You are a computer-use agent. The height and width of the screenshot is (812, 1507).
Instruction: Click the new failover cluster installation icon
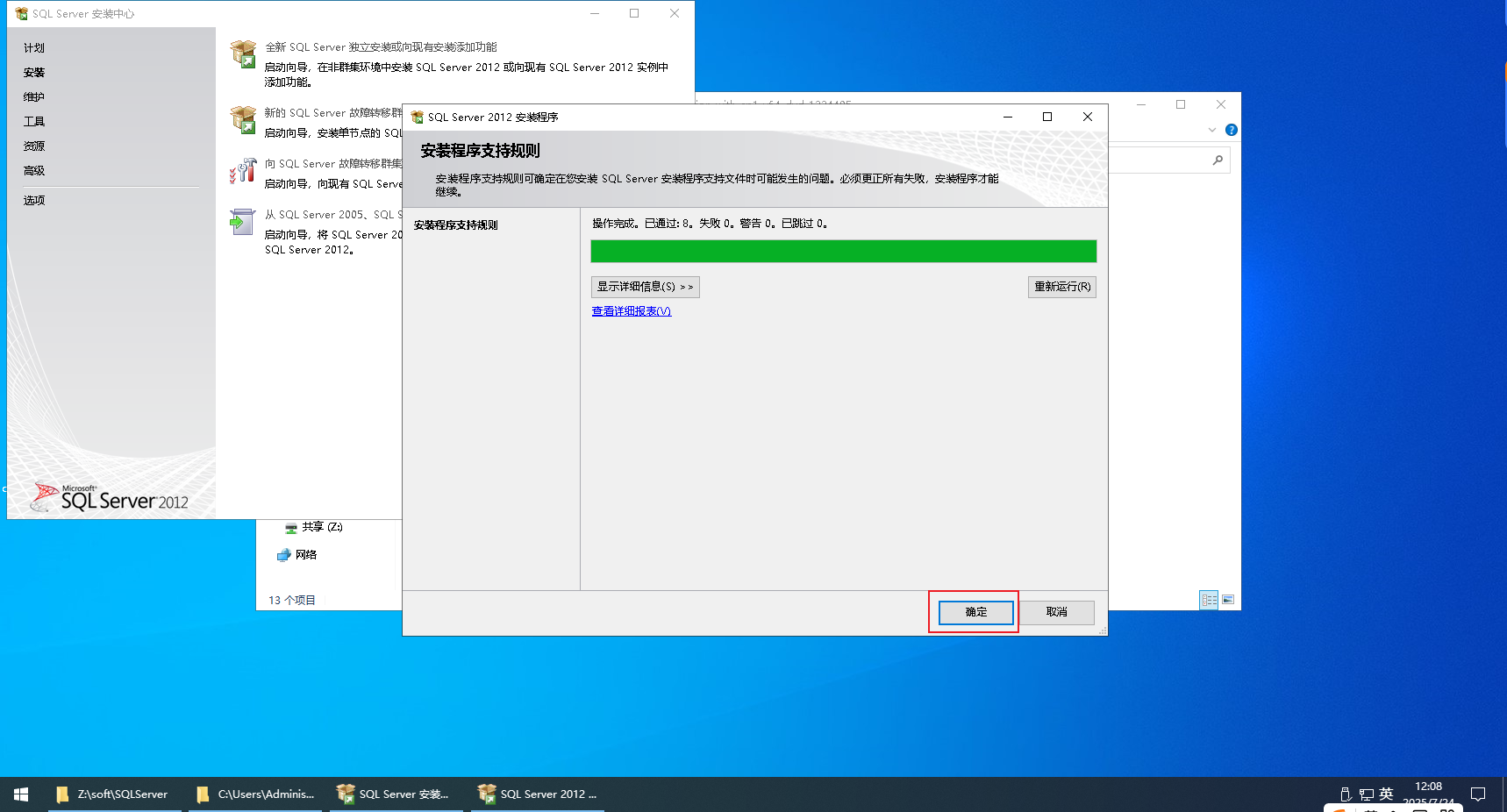(x=243, y=120)
